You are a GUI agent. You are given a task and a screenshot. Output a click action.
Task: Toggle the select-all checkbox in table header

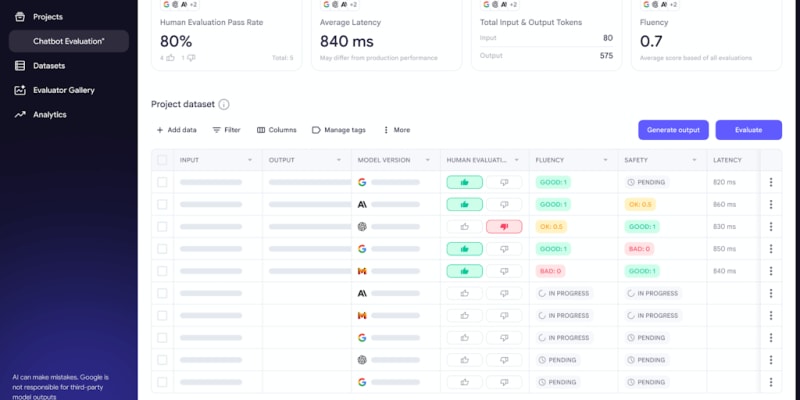coord(162,160)
